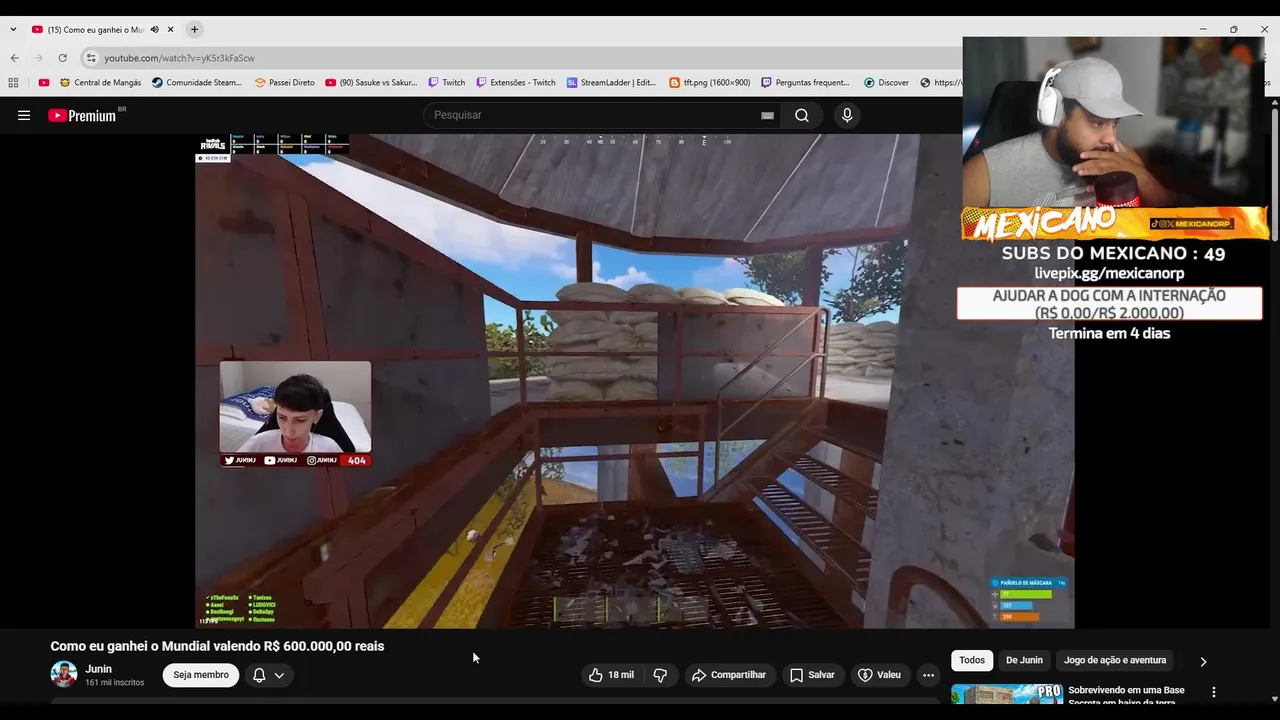Like the video with thumbs-up 18 mil
The width and height of the screenshot is (1280, 720).
point(611,675)
